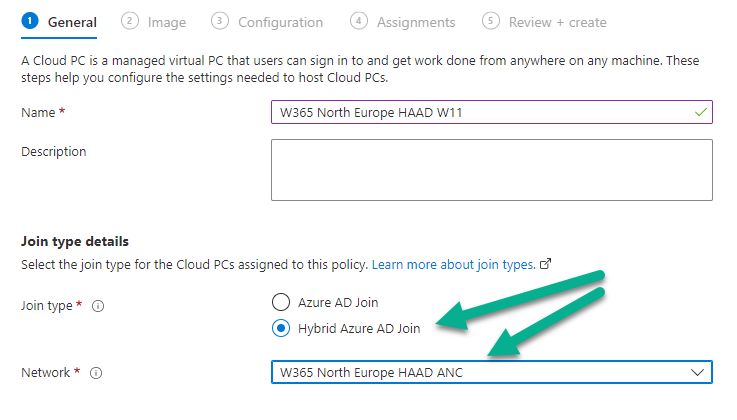737x420 pixels.
Task: Click the green checkmark in the Name field
Action: coord(700,112)
